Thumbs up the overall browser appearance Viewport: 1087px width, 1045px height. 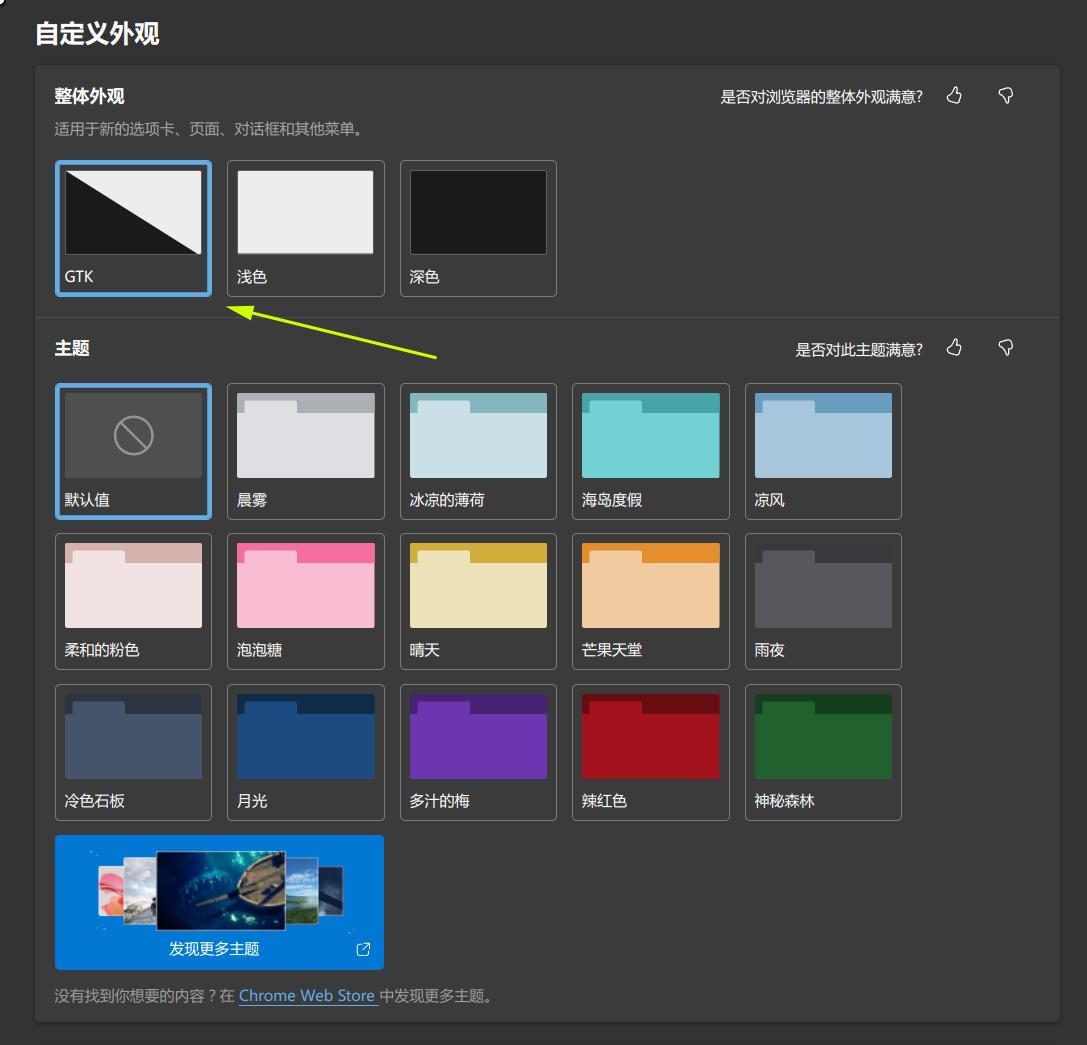click(955, 96)
